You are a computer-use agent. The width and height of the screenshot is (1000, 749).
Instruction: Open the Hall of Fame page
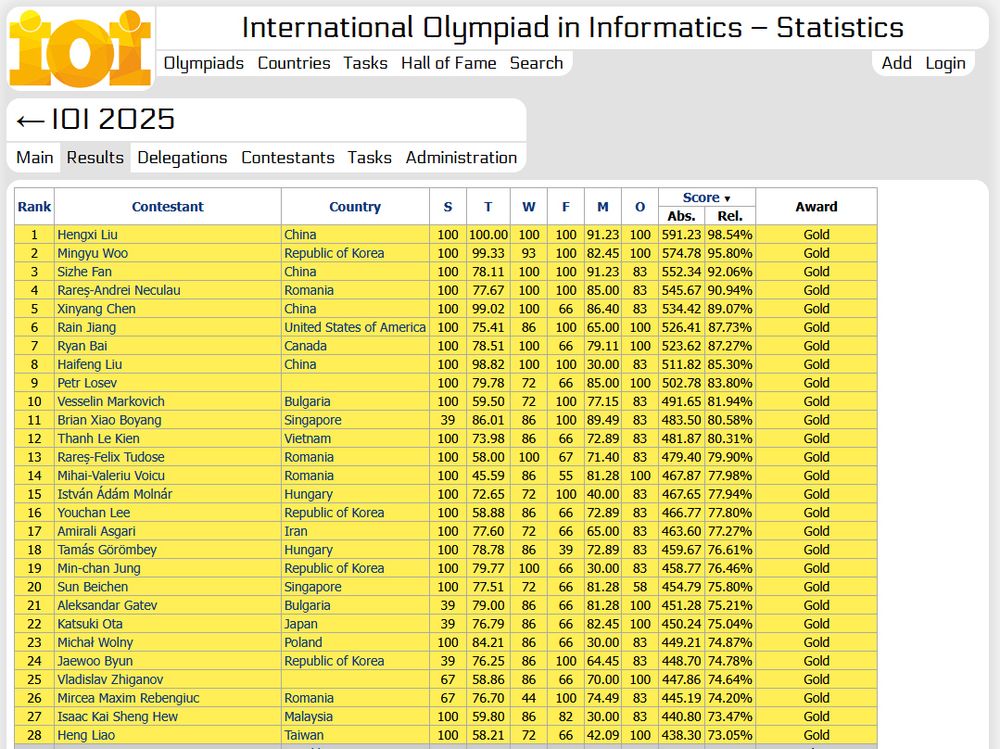tap(448, 63)
